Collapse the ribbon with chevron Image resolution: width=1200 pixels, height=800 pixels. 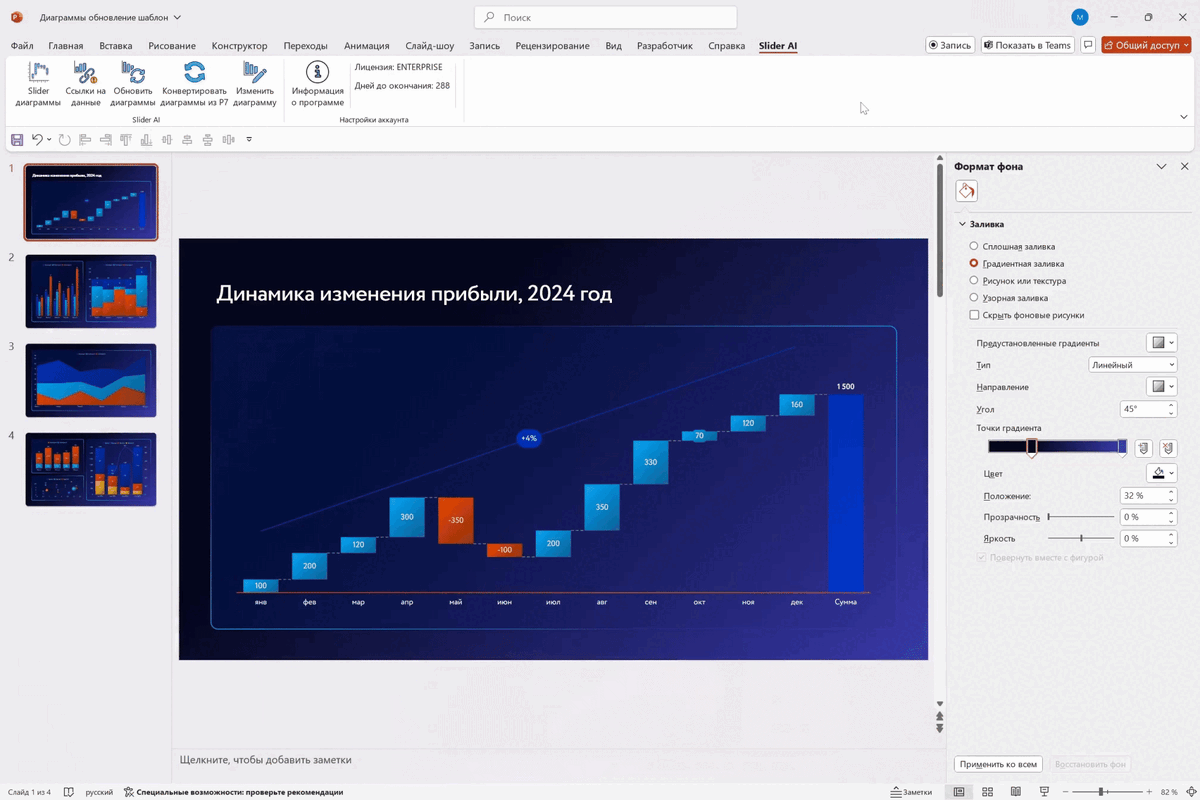click(x=1184, y=117)
